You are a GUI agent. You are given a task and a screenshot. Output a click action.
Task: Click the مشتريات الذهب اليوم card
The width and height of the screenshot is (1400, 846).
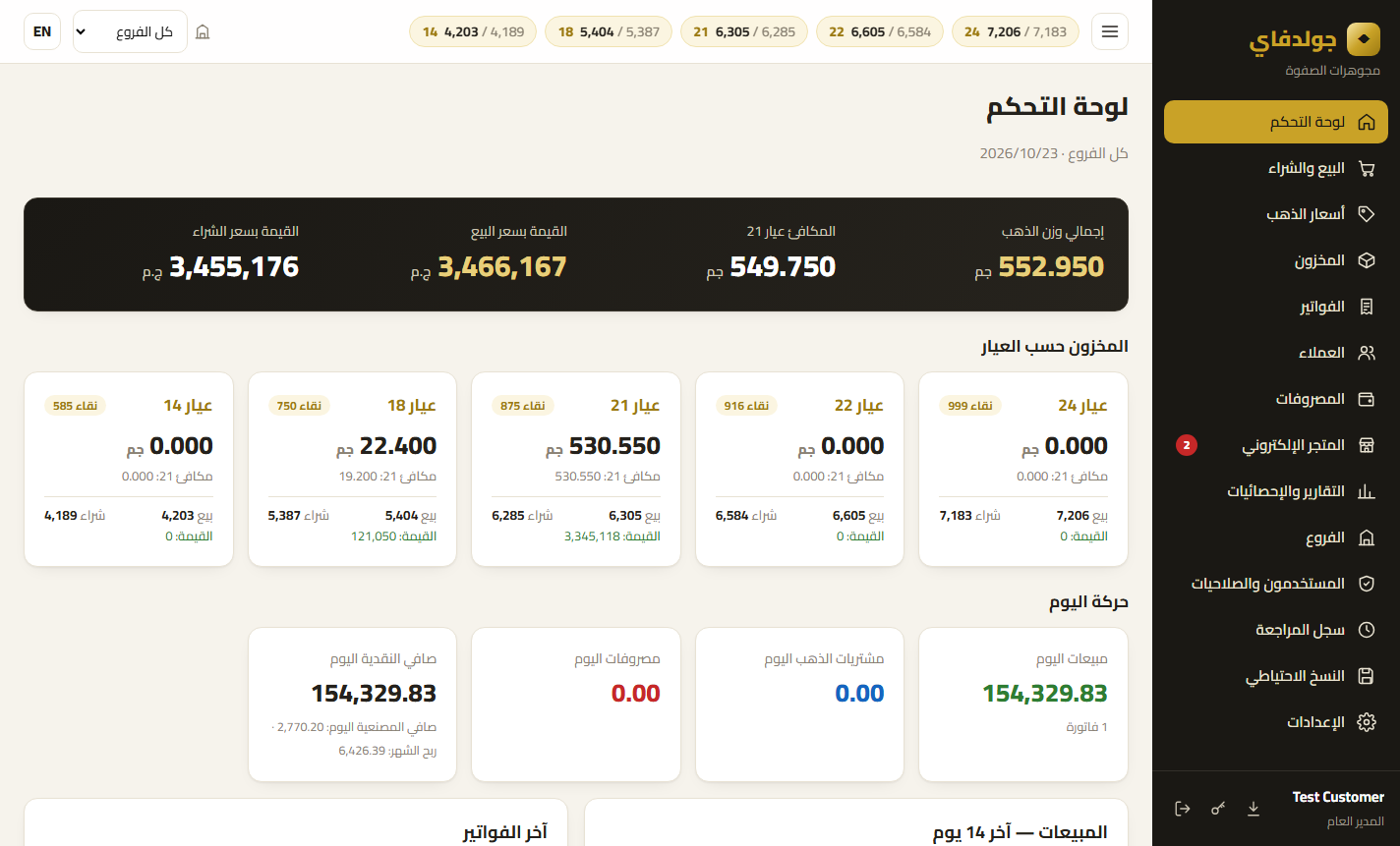(799, 705)
